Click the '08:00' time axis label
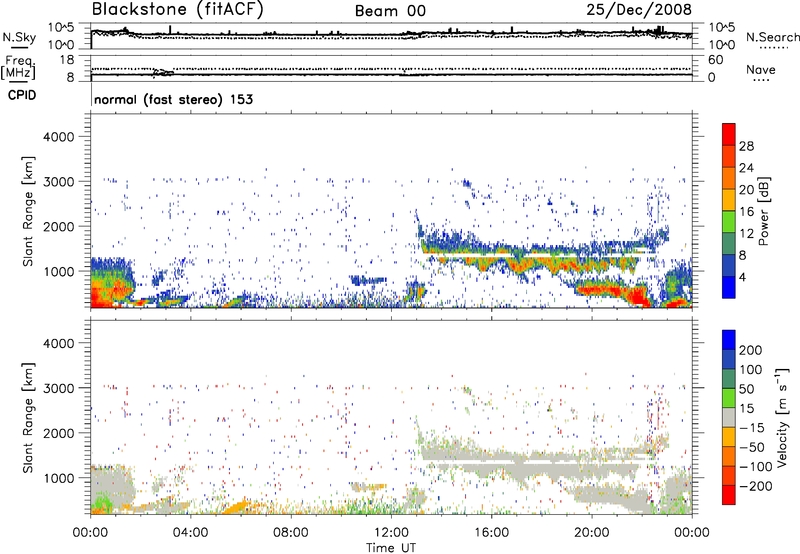This screenshot has height=554, width=800. coord(290,533)
